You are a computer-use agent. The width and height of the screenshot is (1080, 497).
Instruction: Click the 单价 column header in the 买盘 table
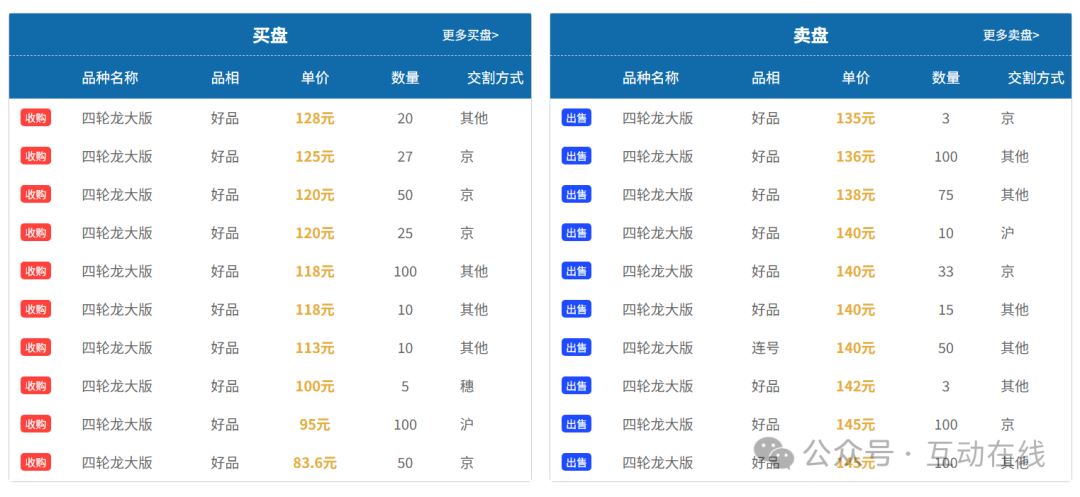[315, 78]
